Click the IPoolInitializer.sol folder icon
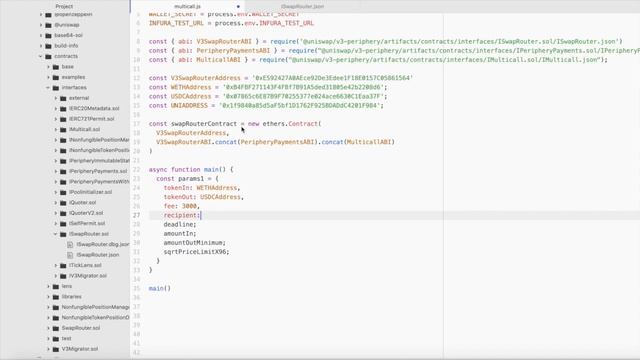The width and height of the screenshot is (640, 360). pyautogui.click(x=63, y=192)
